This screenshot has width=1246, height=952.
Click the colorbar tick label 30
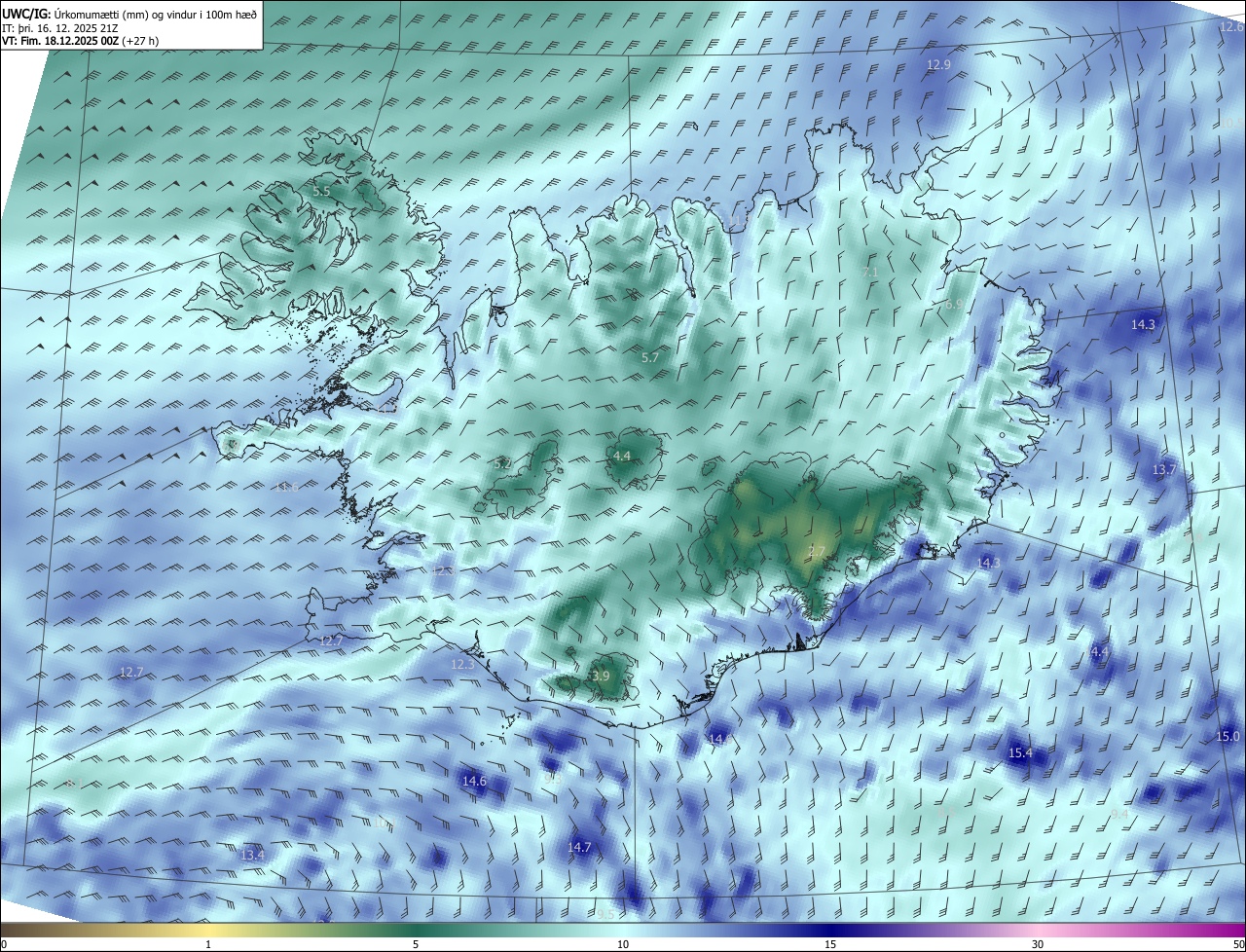(x=1038, y=944)
